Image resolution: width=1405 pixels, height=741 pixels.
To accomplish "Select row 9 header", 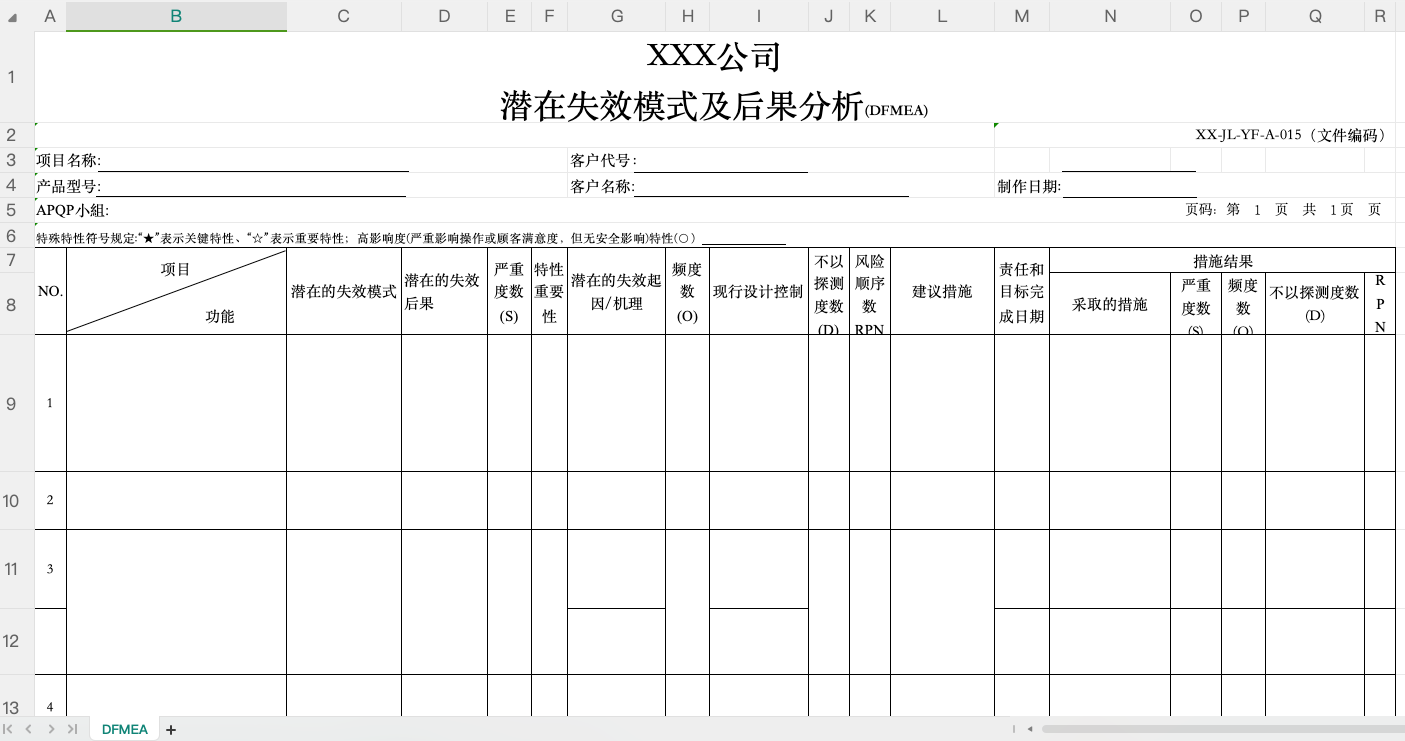I will 11,403.
